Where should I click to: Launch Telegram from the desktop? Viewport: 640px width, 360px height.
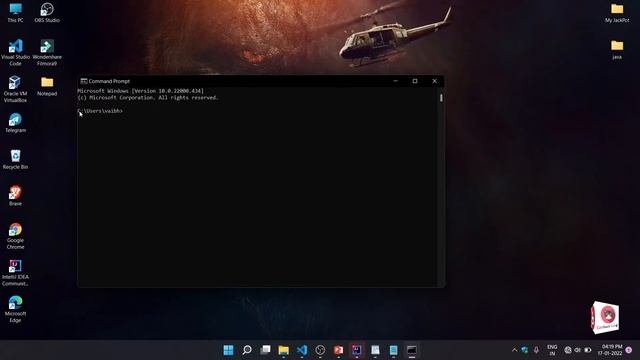pos(16,123)
